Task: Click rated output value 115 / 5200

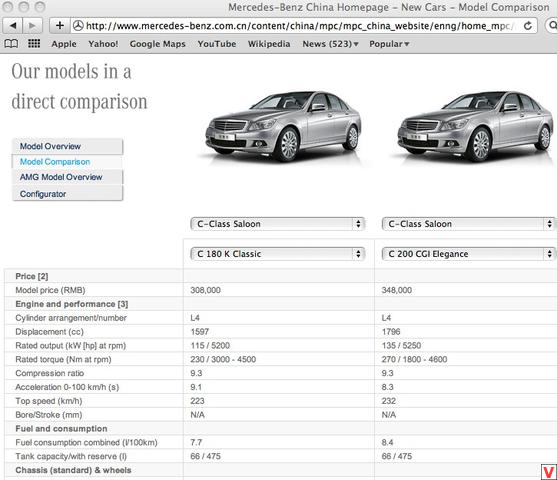Action: [210, 345]
